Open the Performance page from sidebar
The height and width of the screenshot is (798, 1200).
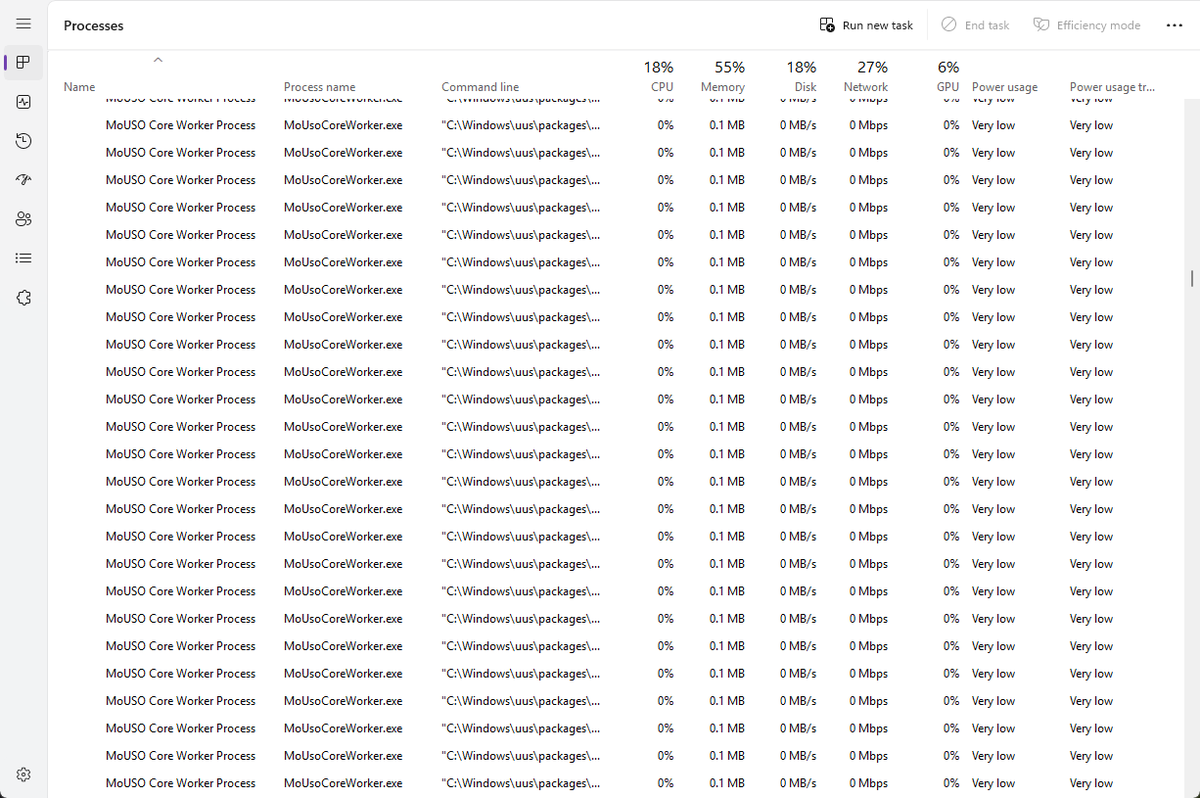pyautogui.click(x=23, y=102)
